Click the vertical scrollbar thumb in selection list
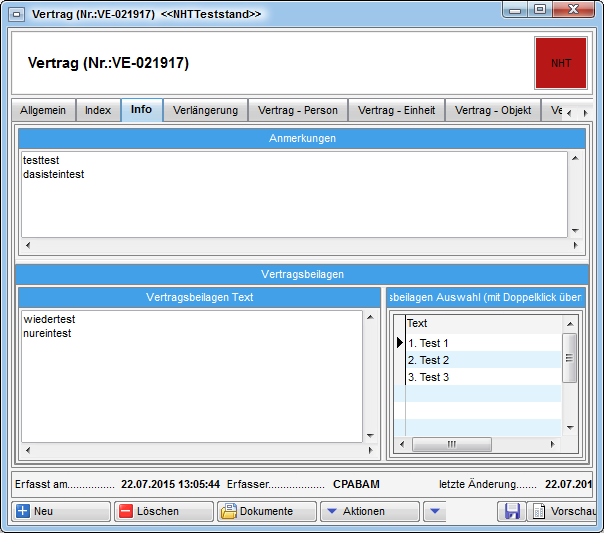604x533 pixels. coord(570,357)
